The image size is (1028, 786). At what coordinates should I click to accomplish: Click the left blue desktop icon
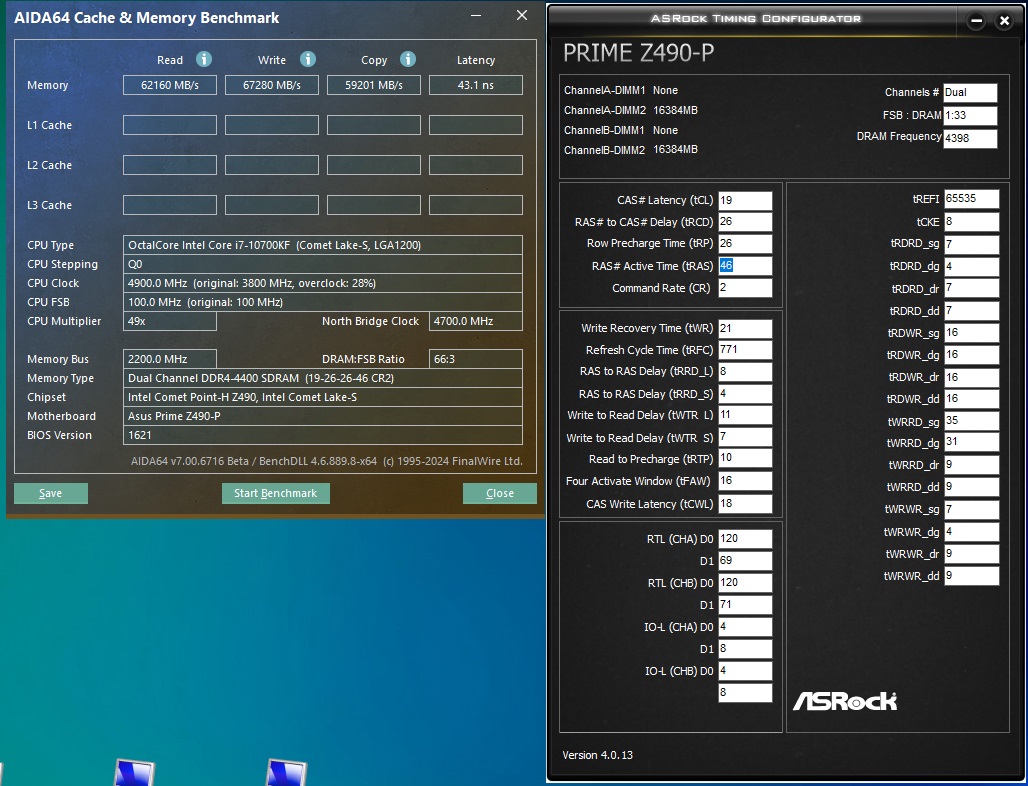pyautogui.click(x=134, y=772)
